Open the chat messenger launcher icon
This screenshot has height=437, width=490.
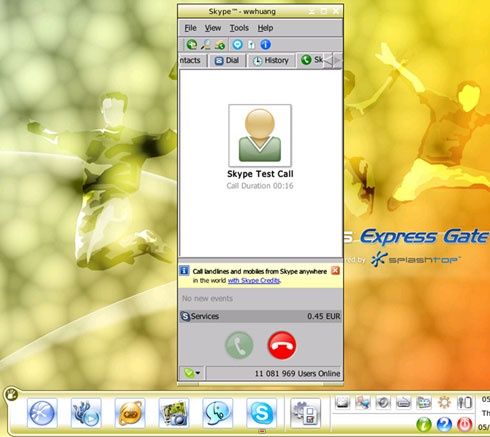(217, 413)
